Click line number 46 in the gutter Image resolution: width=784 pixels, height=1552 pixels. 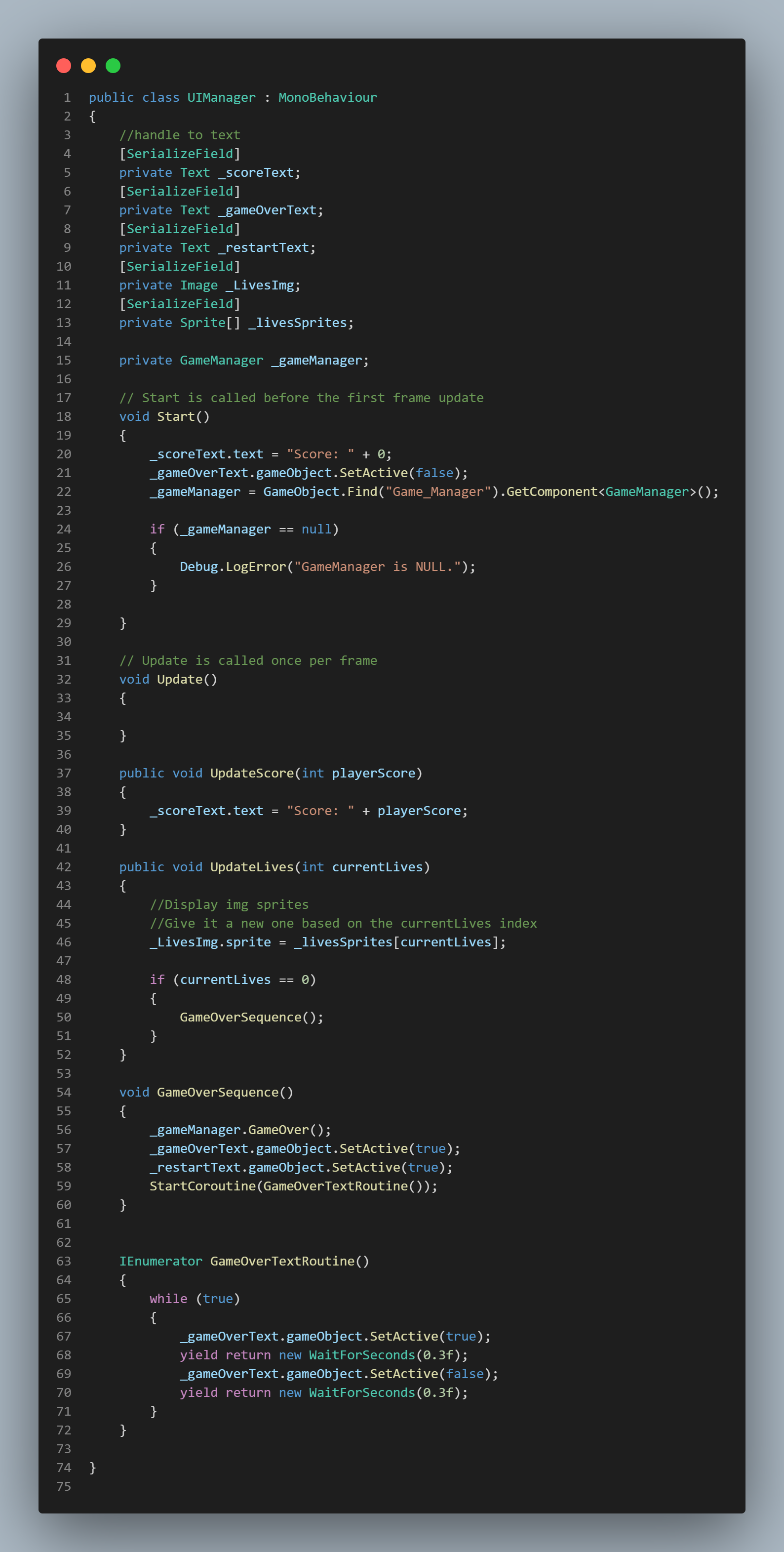tap(64, 942)
